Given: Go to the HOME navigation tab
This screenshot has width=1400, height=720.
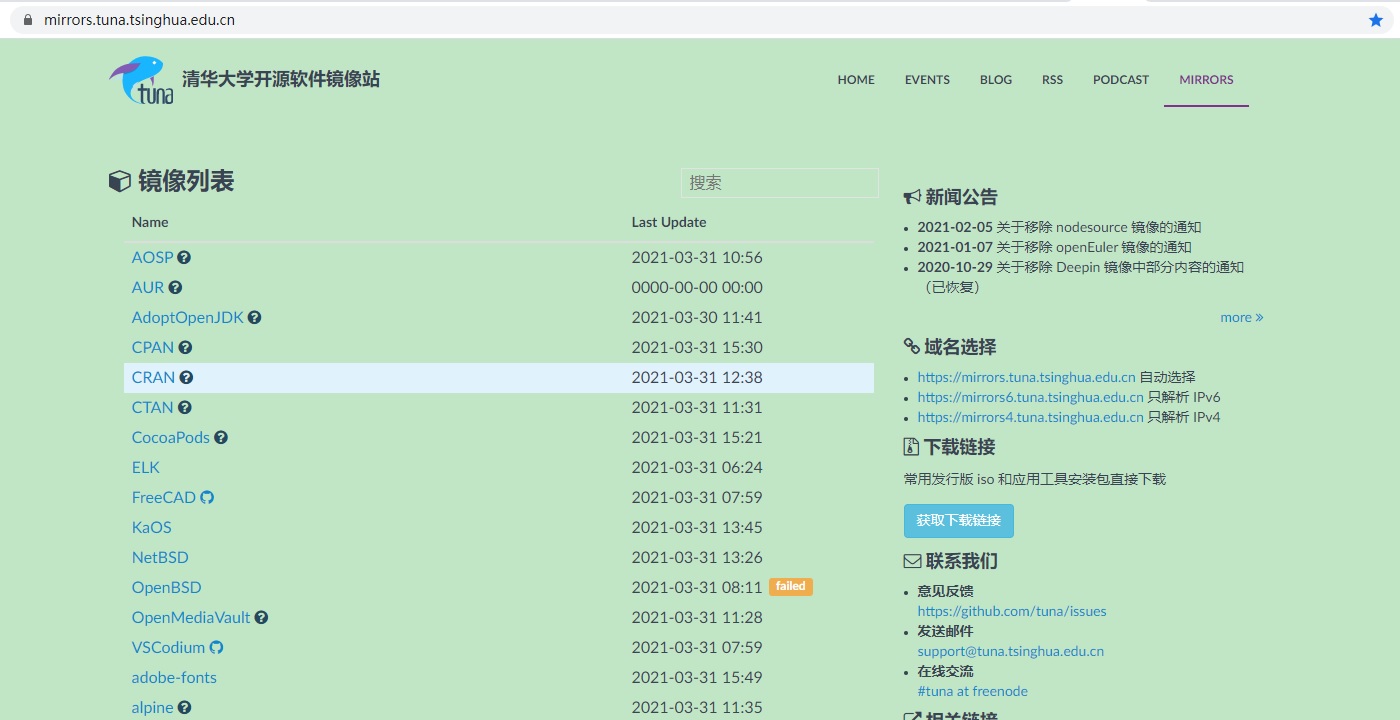Looking at the screenshot, I should [x=856, y=79].
